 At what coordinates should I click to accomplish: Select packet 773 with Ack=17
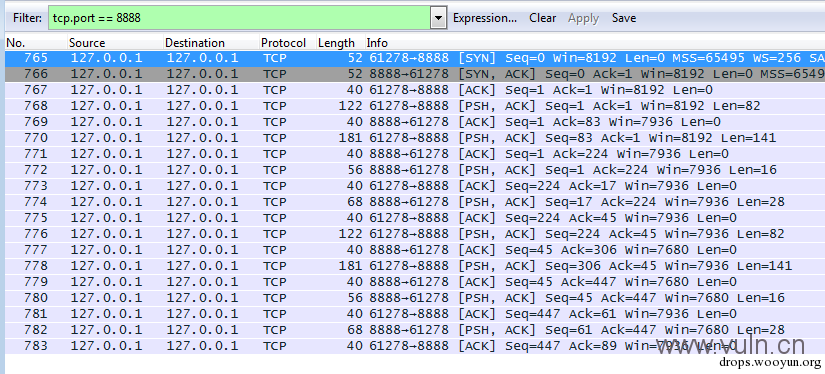[x=415, y=186]
